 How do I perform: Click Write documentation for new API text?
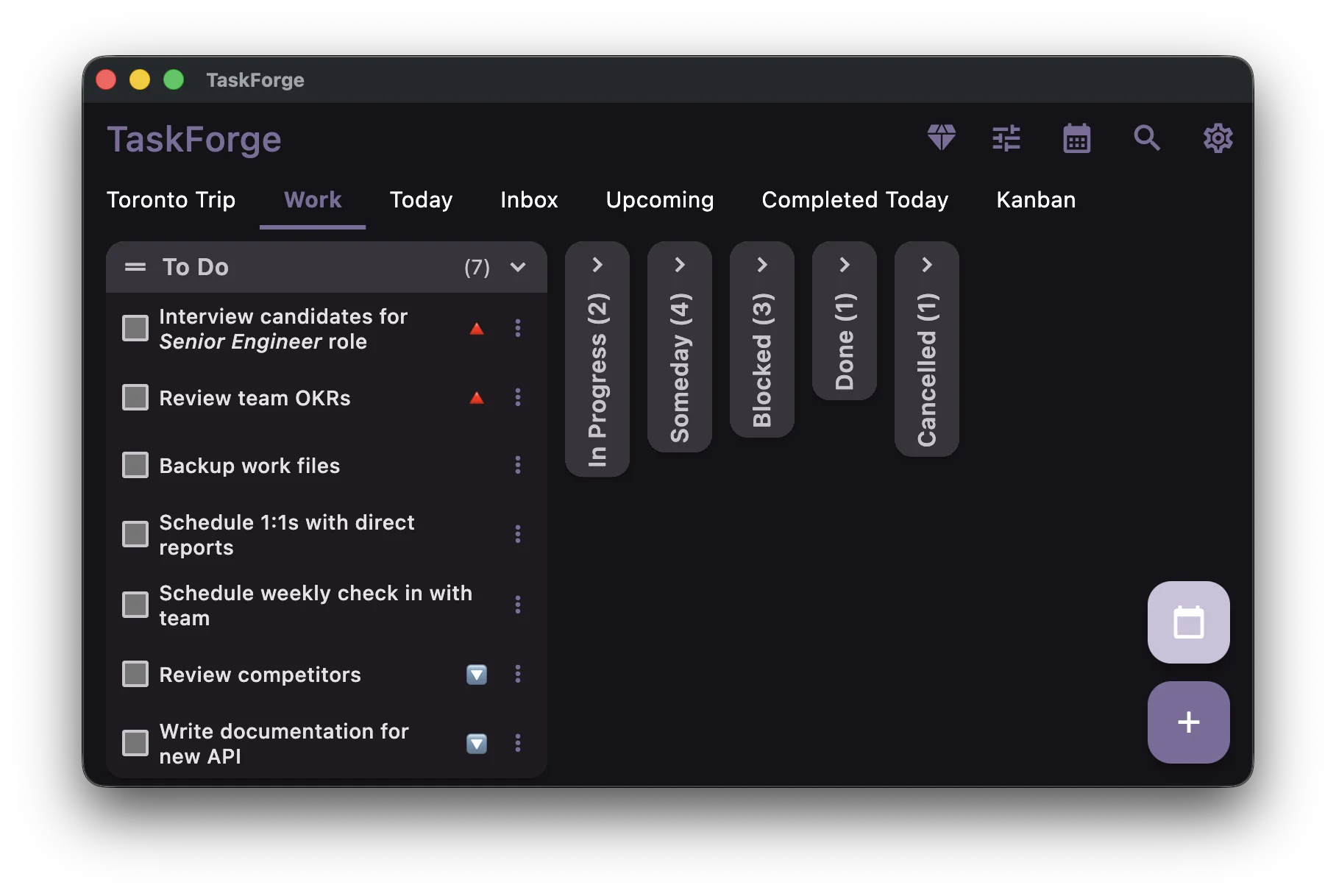pos(284,744)
